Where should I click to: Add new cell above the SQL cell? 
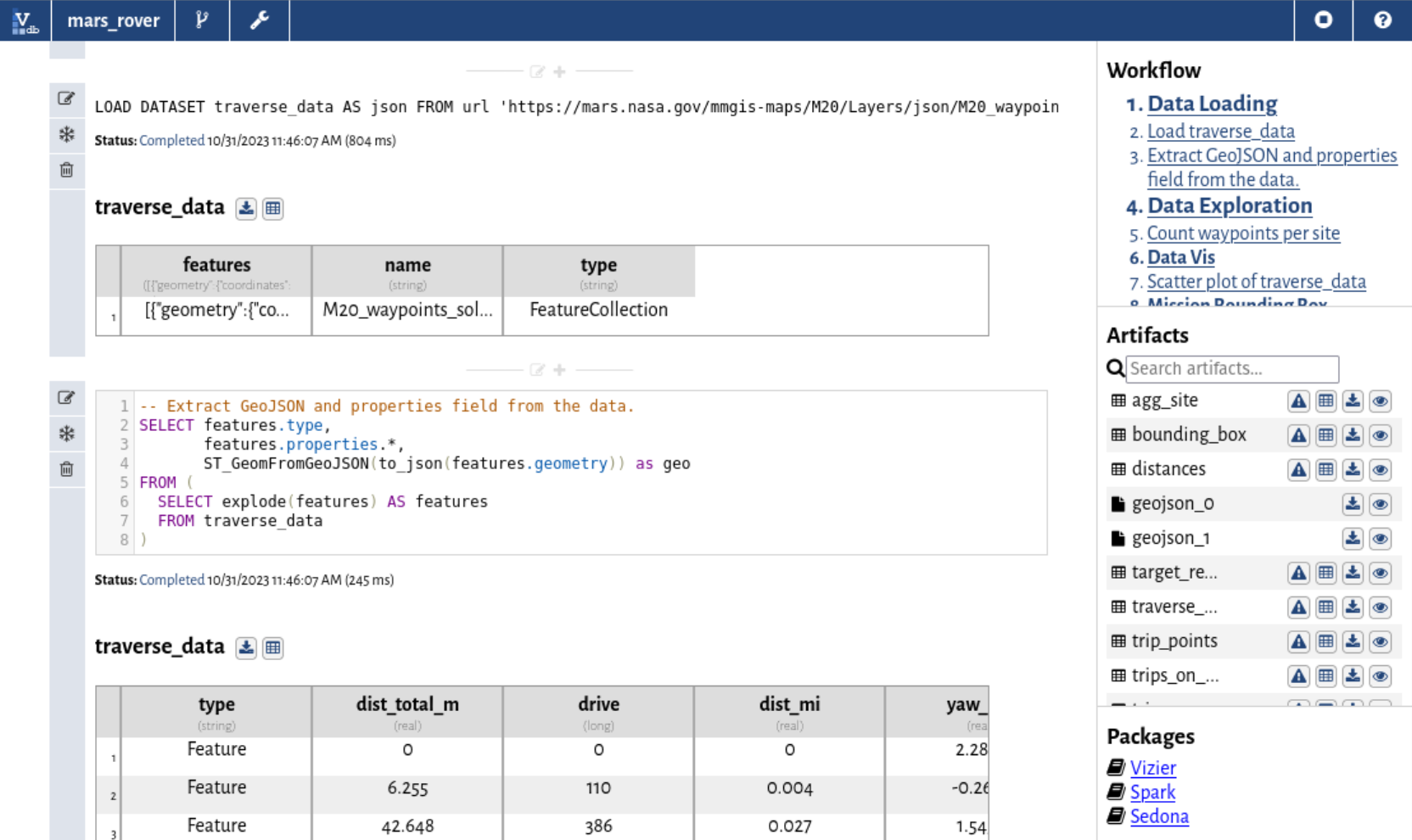[559, 370]
